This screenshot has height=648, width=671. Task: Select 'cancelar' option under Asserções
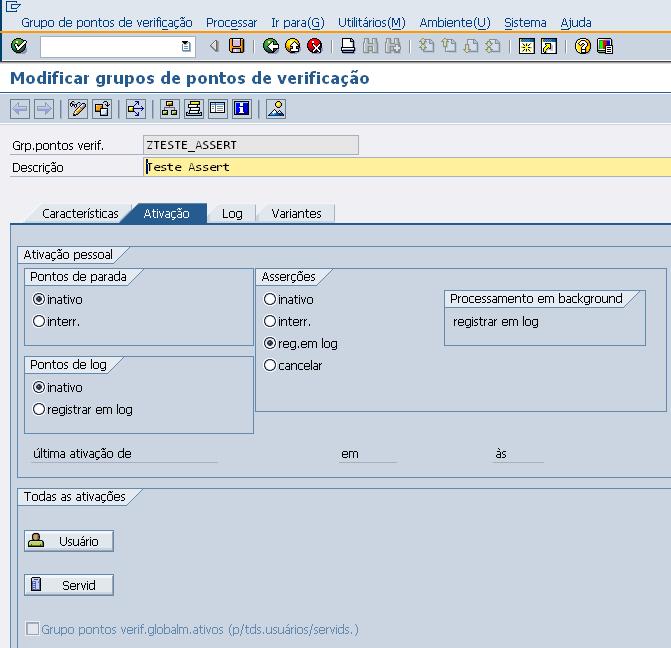tap(270, 366)
